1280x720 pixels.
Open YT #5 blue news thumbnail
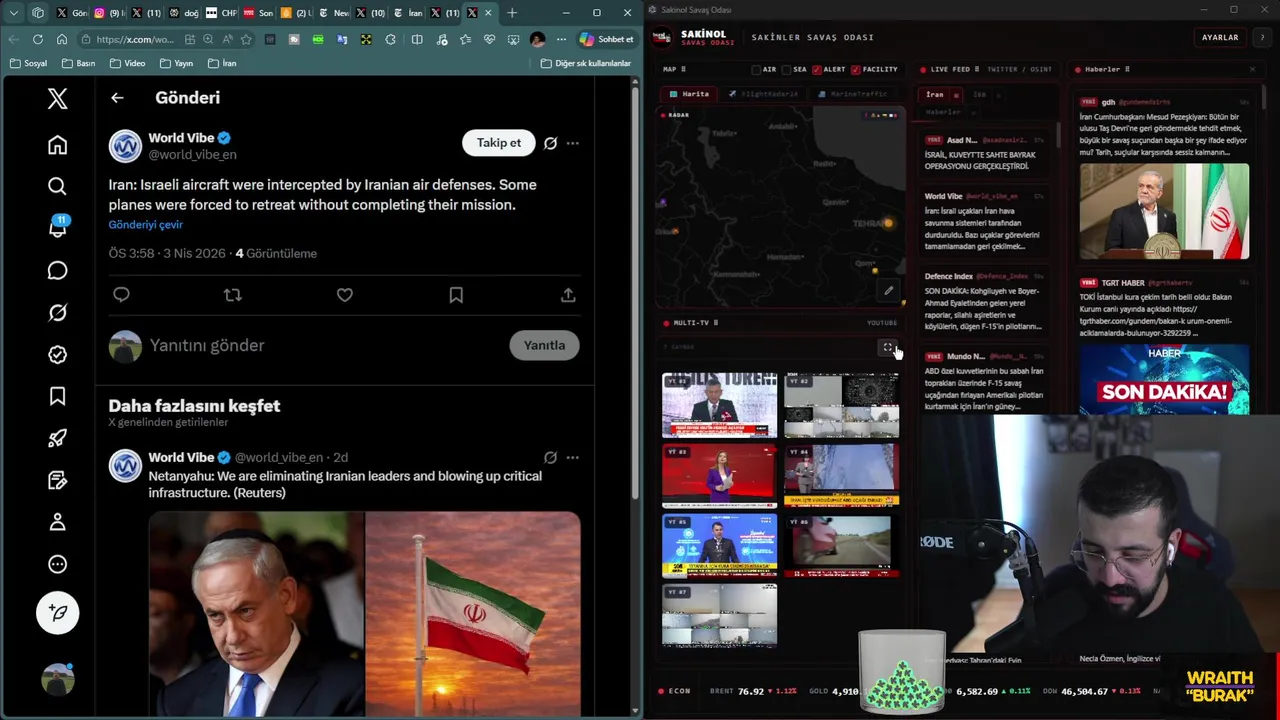[719, 546]
